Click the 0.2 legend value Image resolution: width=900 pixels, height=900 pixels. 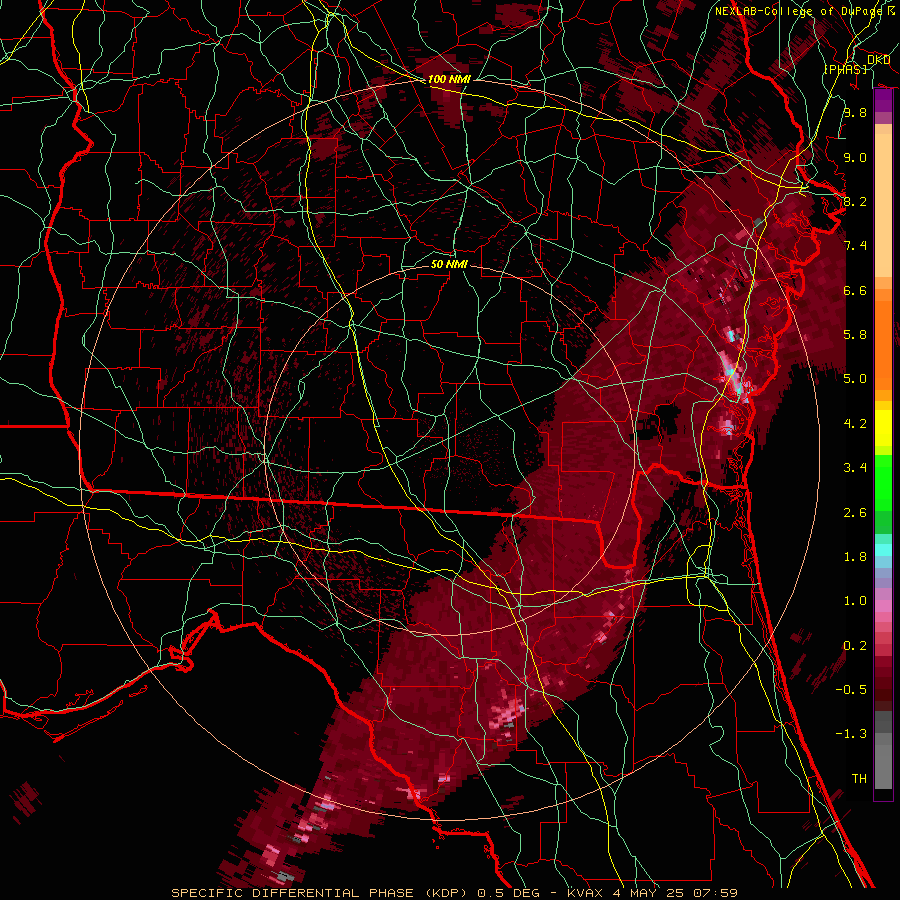tap(855, 646)
